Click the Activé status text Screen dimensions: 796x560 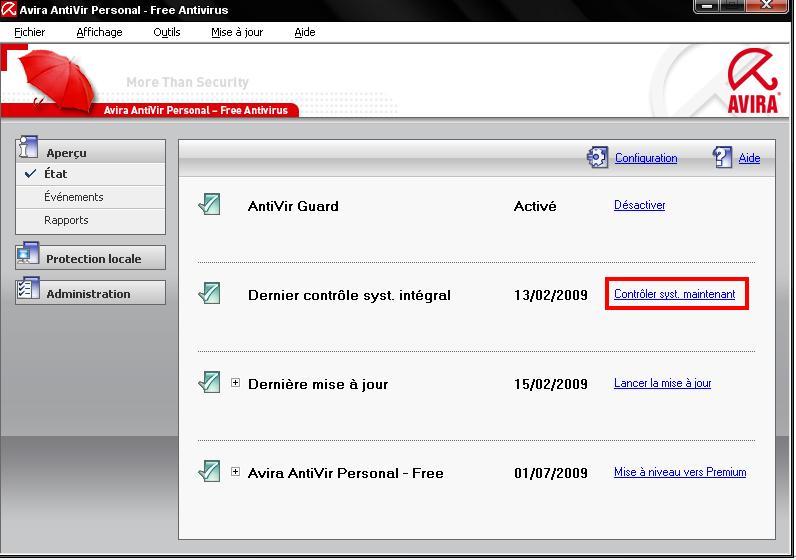tap(535, 206)
